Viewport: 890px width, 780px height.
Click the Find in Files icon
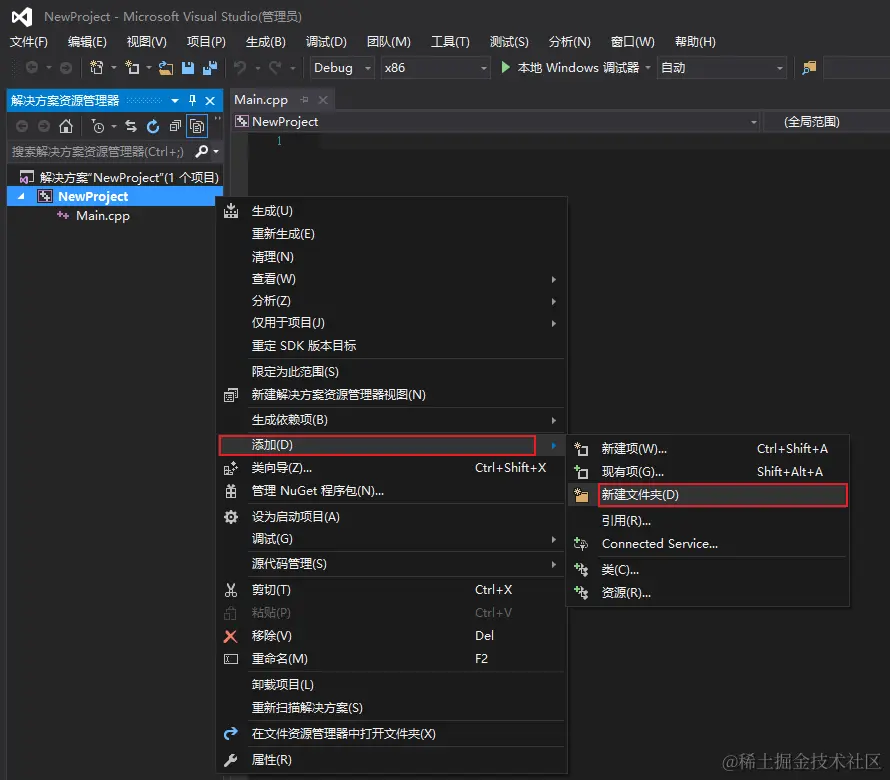pyautogui.click(x=809, y=68)
